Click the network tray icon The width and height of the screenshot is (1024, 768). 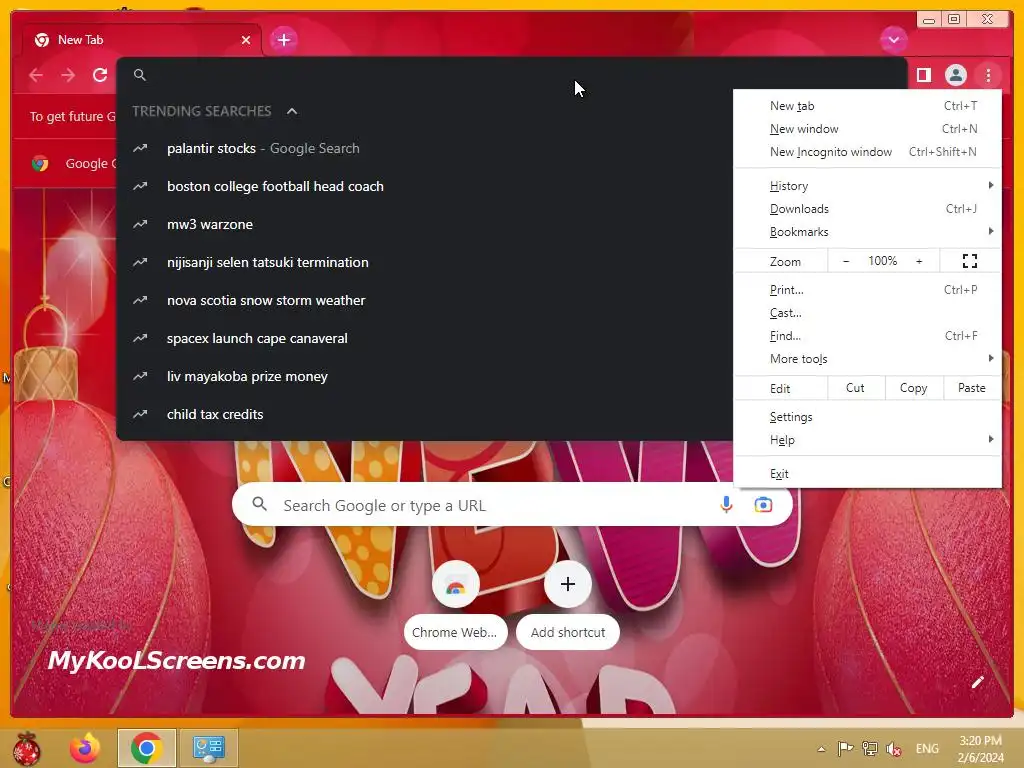pos(869,749)
